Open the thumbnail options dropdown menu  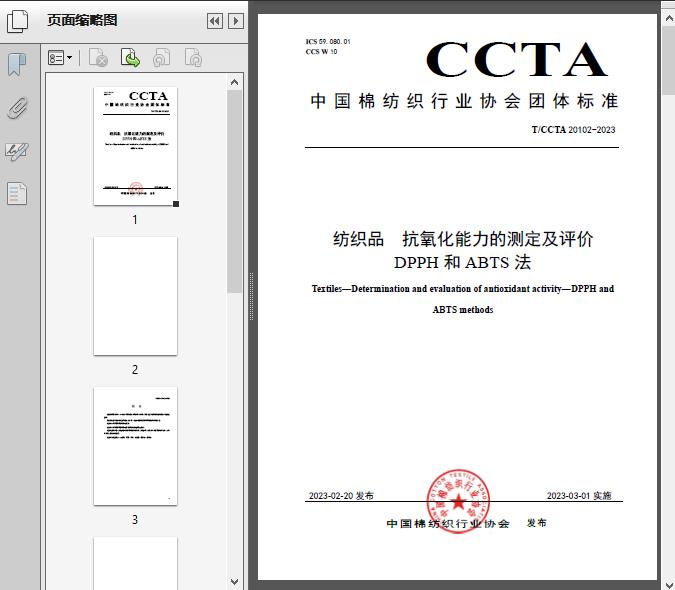tap(60, 58)
